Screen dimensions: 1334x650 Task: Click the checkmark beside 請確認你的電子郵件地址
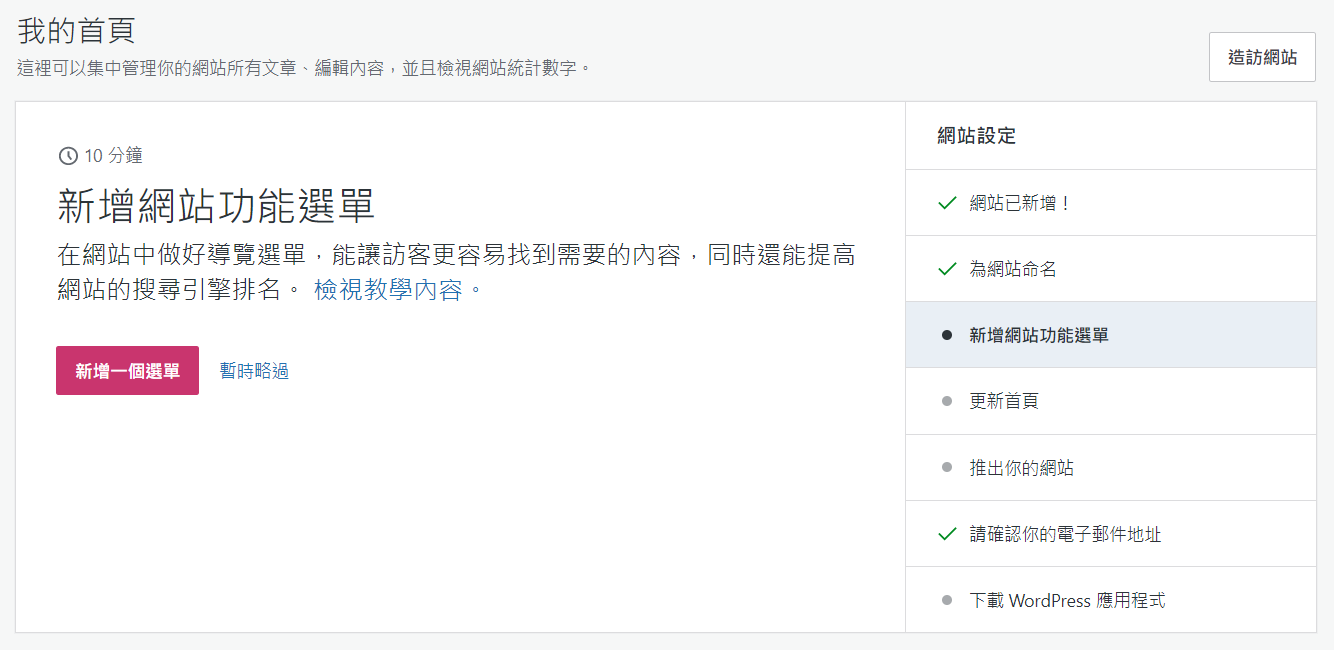click(x=947, y=534)
